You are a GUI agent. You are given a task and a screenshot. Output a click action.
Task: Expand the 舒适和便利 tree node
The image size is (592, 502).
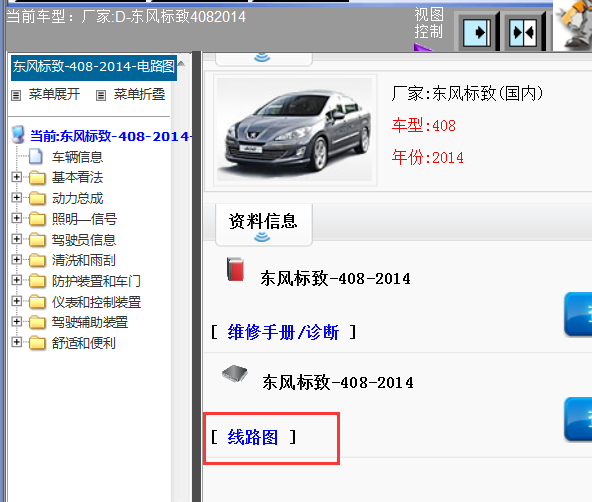tap(16, 342)
